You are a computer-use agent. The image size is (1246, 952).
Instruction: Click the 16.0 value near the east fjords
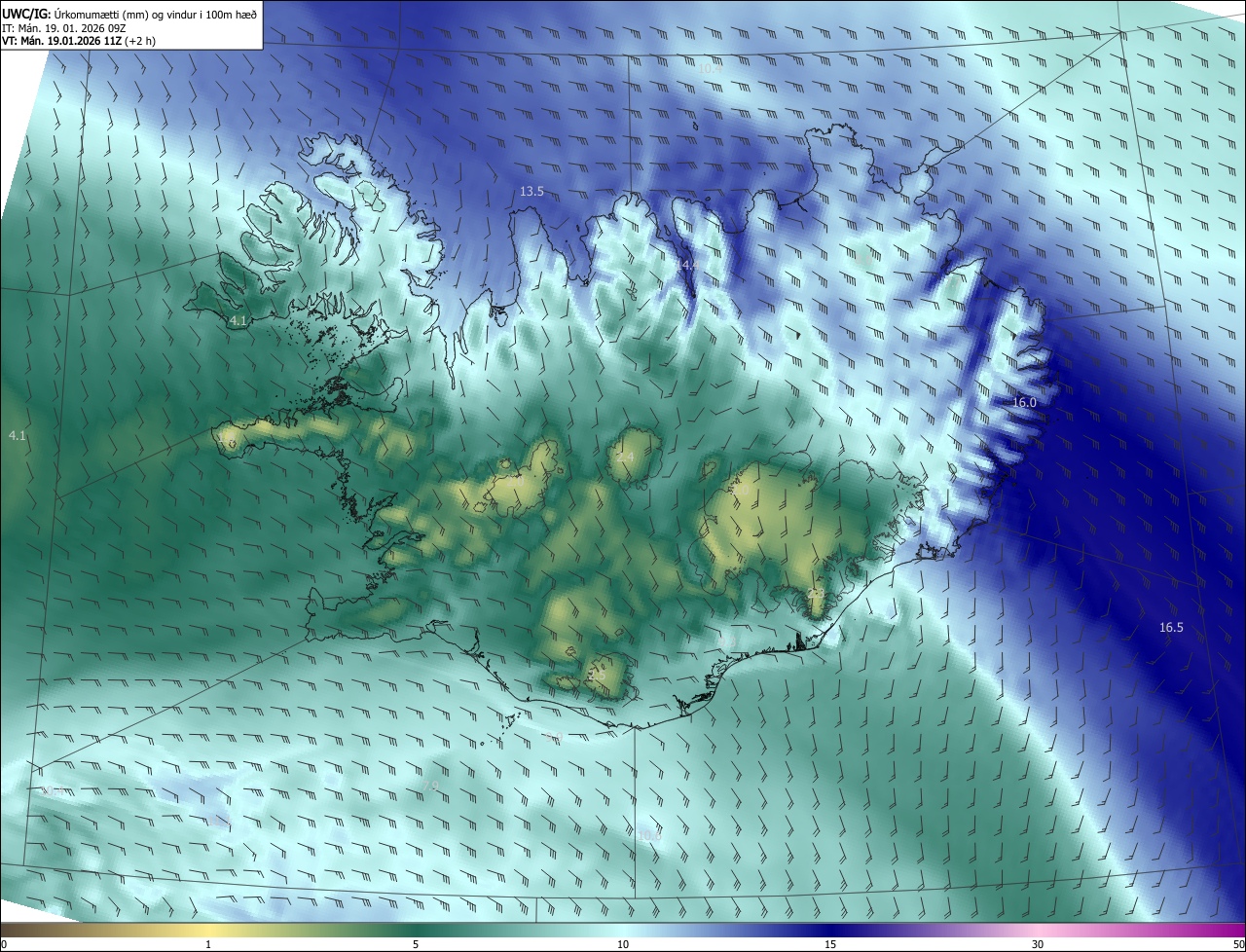(x=1024, y=402)
